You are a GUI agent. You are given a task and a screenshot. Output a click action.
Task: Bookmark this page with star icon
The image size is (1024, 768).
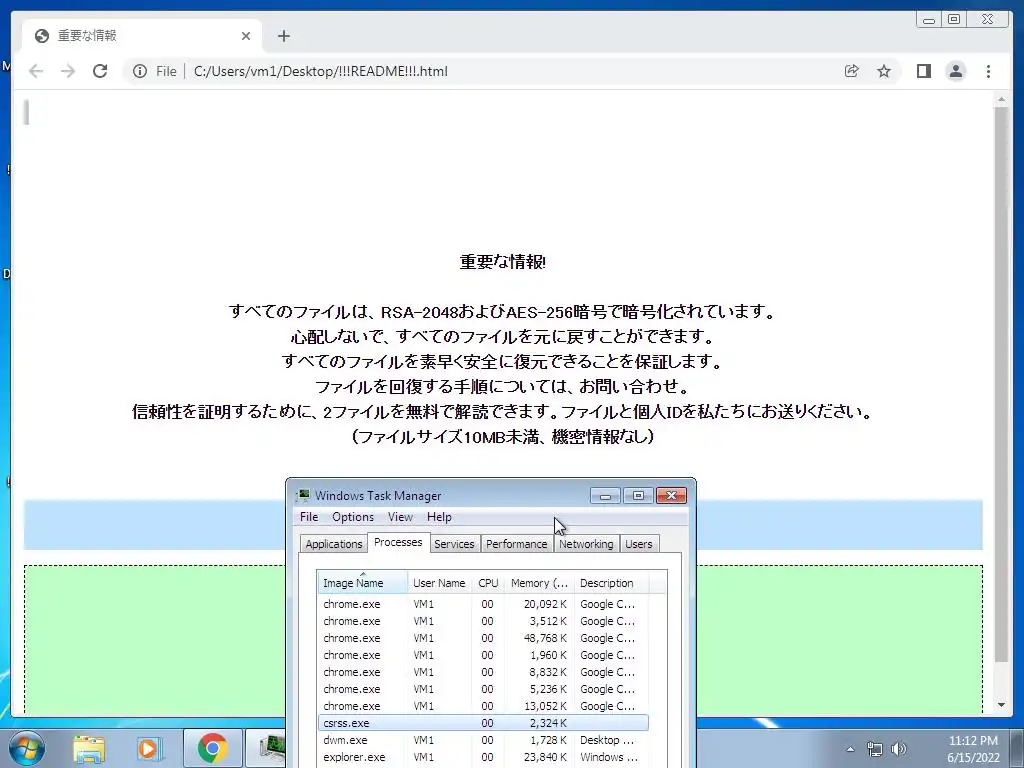pyautogui.click(x=884, y=71)
